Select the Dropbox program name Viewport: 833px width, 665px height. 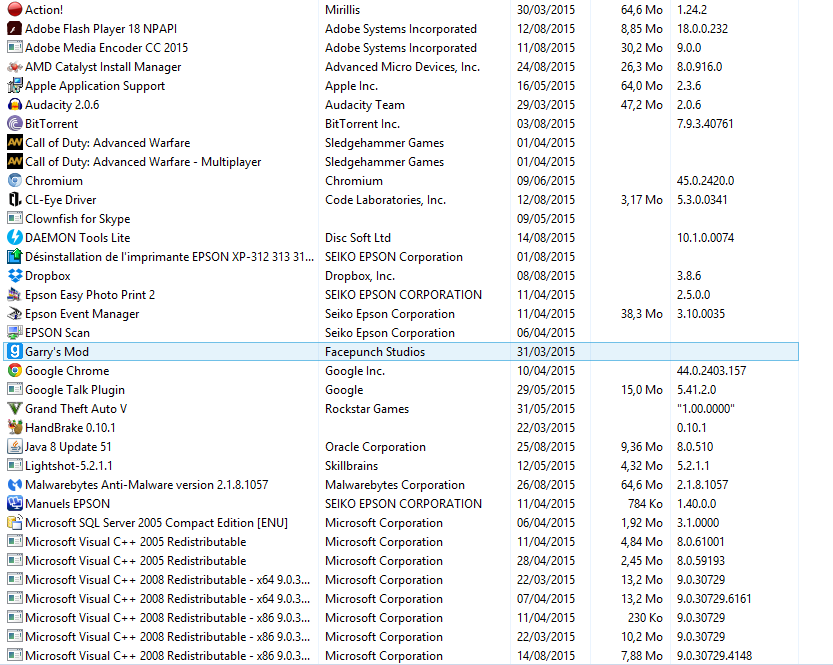tap(48, 276)
